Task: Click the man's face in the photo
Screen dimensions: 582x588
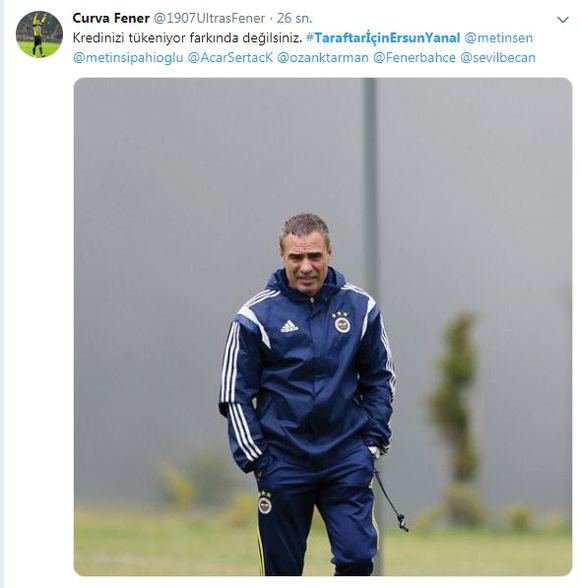Action: (306, 259)
